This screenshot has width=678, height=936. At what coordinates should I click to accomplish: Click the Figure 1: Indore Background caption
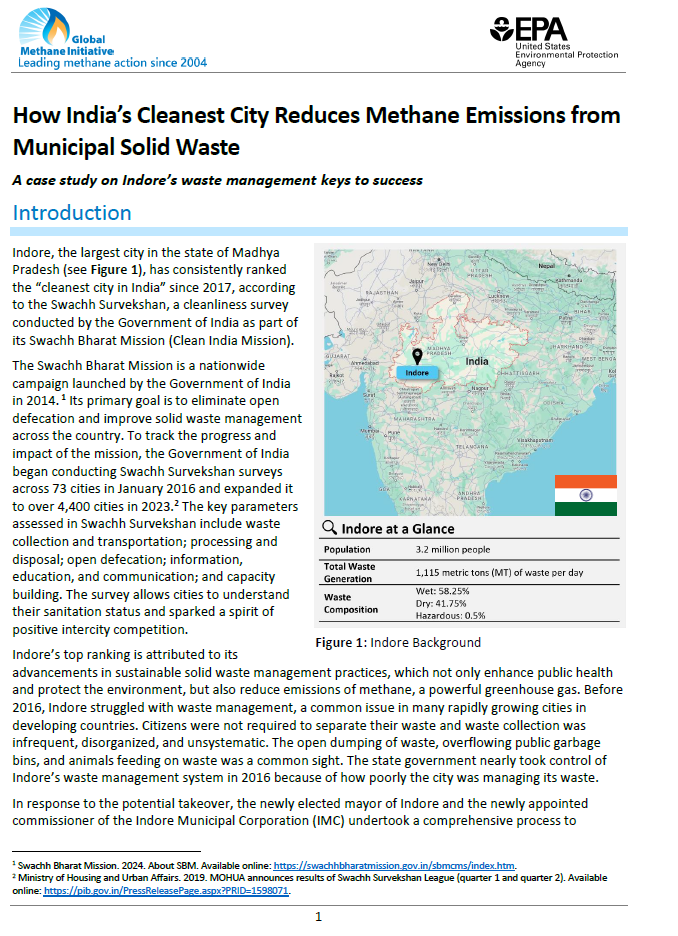click(398, 642)
